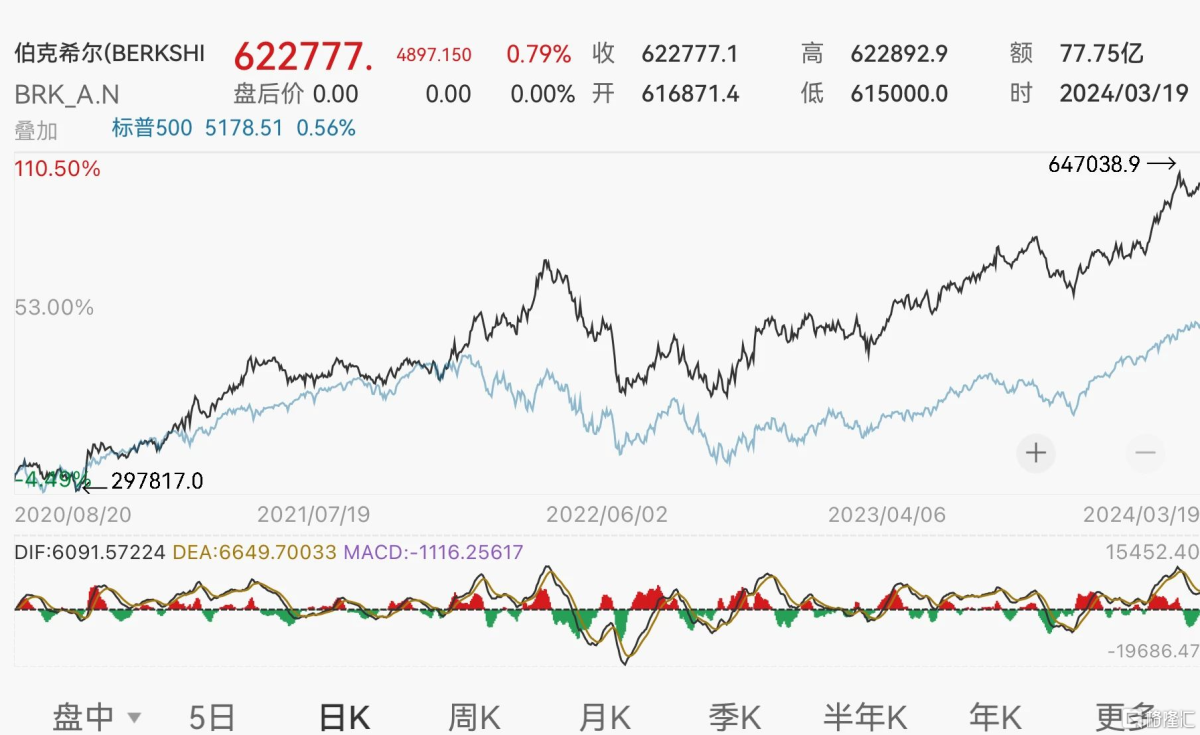Viewport: 1200px width, 735px height.
Task: Click the zoom-out minus icon on the chart
Action: [1146, 454]
